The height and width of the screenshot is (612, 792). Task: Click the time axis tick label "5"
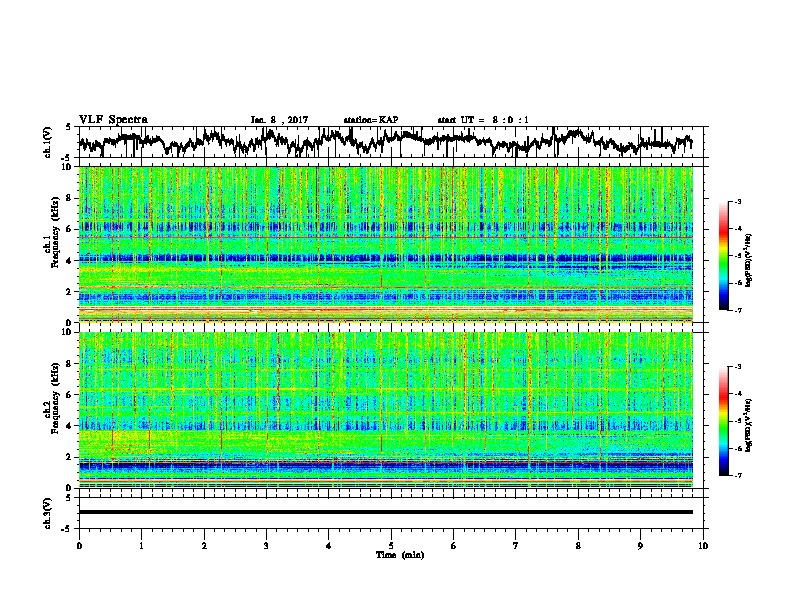coord(391,546)
